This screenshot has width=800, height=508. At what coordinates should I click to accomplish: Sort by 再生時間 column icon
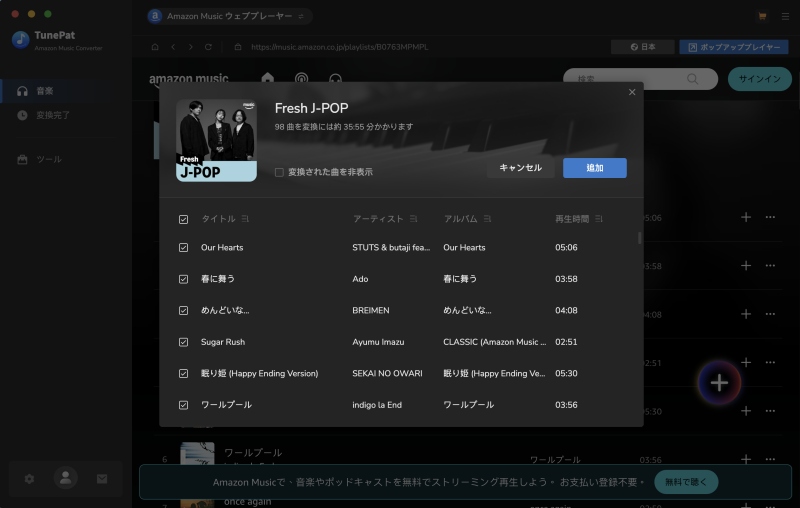[x=599, y=219]
